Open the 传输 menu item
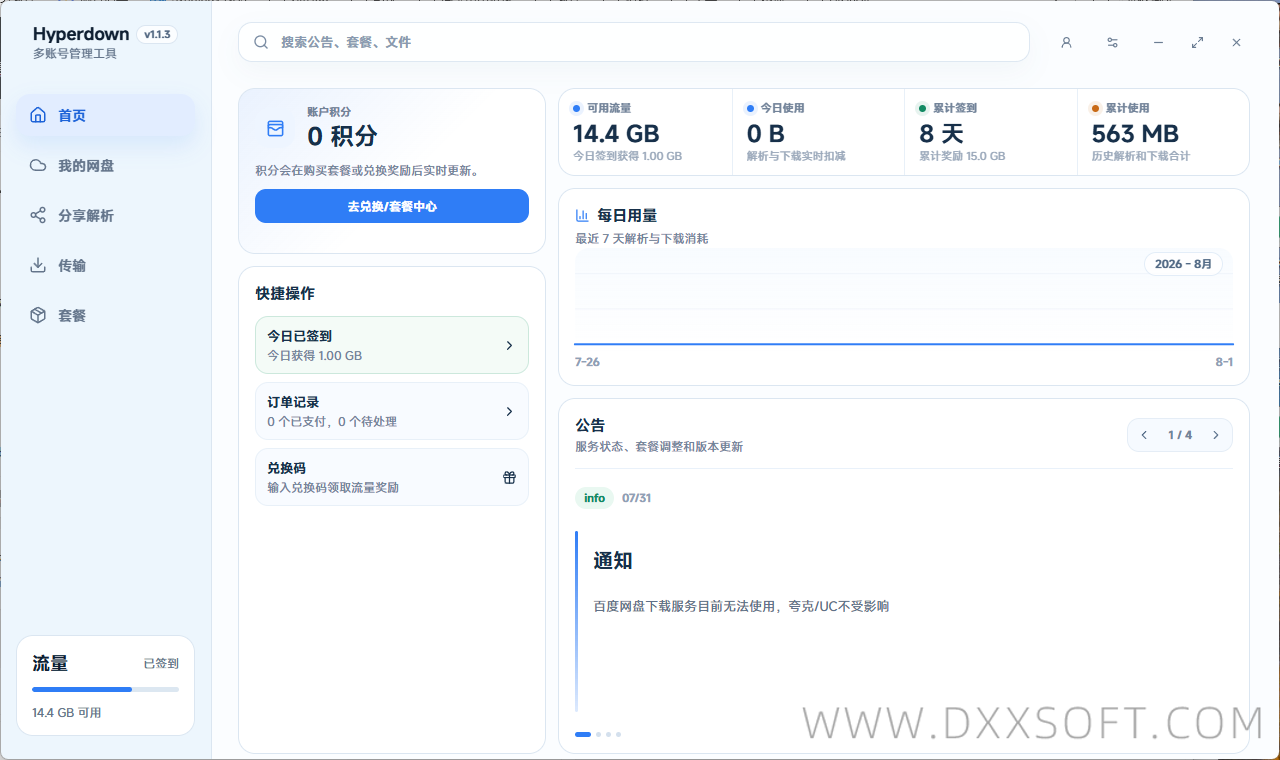 click(x=106, y=265)
